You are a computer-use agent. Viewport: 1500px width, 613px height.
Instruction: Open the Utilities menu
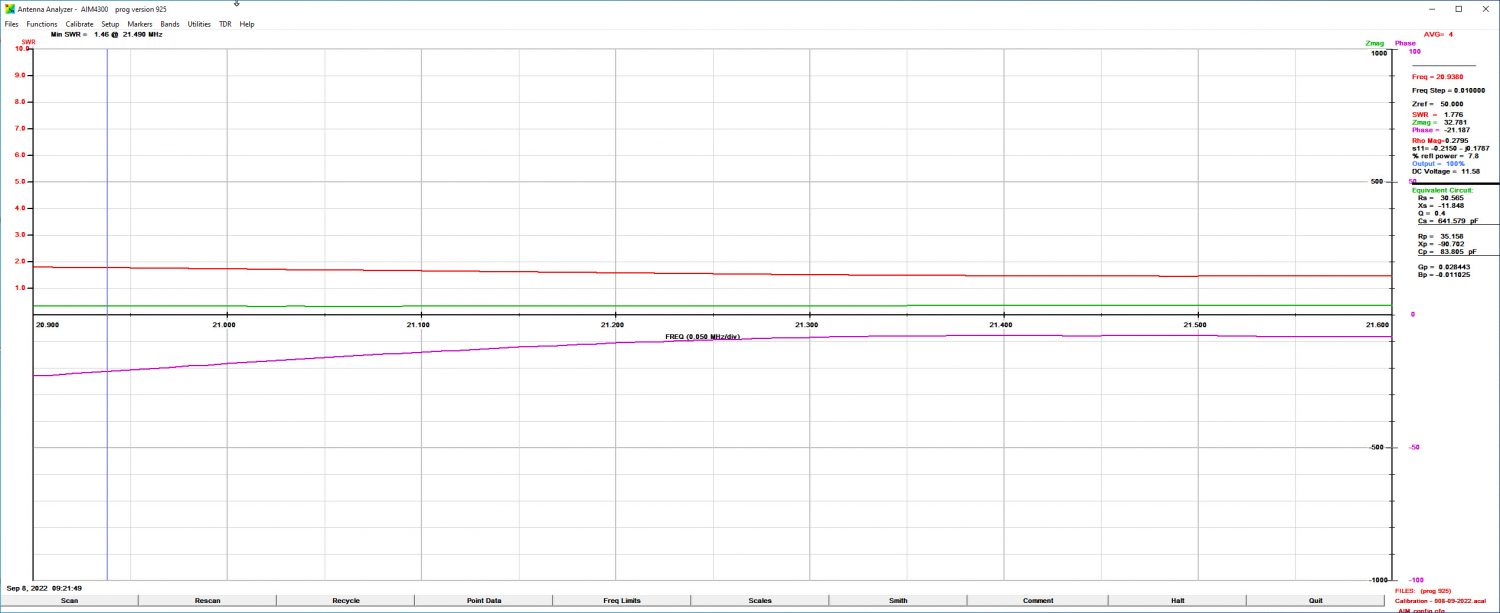coord(199,24)
